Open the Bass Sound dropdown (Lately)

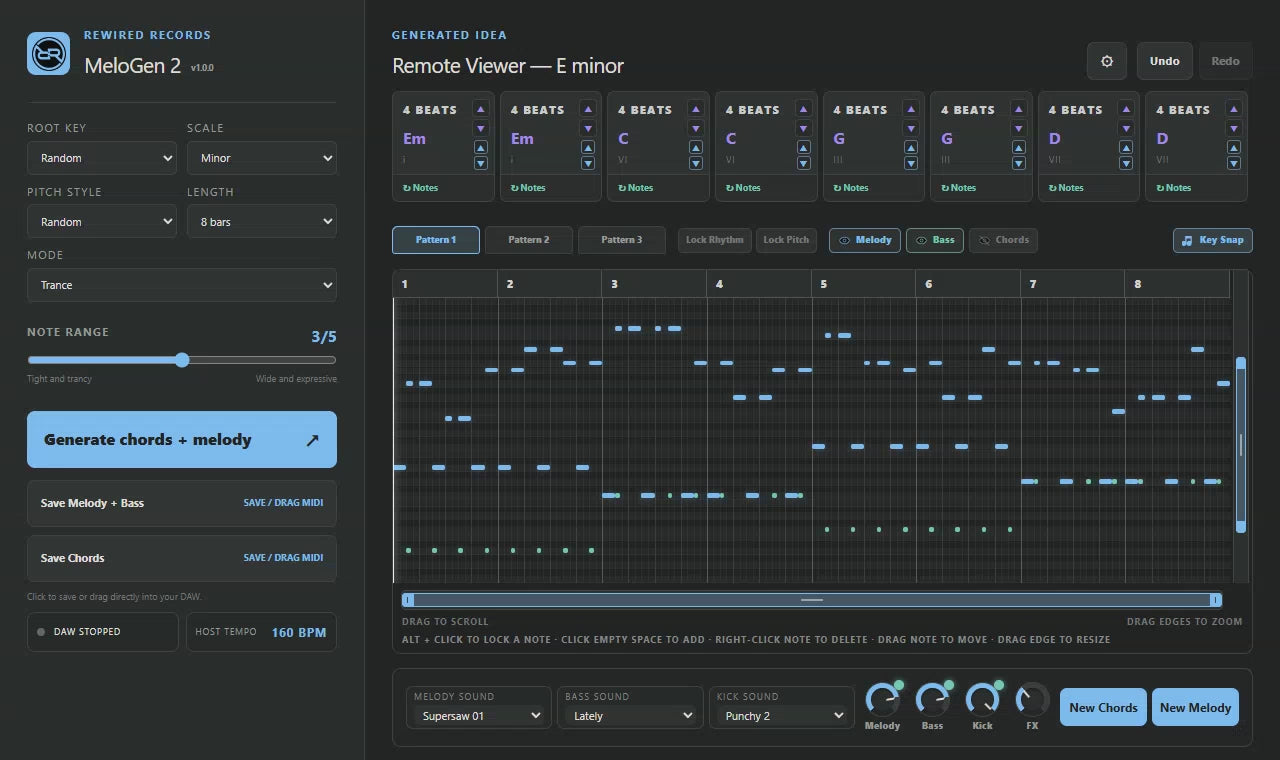tap(630, 716)
